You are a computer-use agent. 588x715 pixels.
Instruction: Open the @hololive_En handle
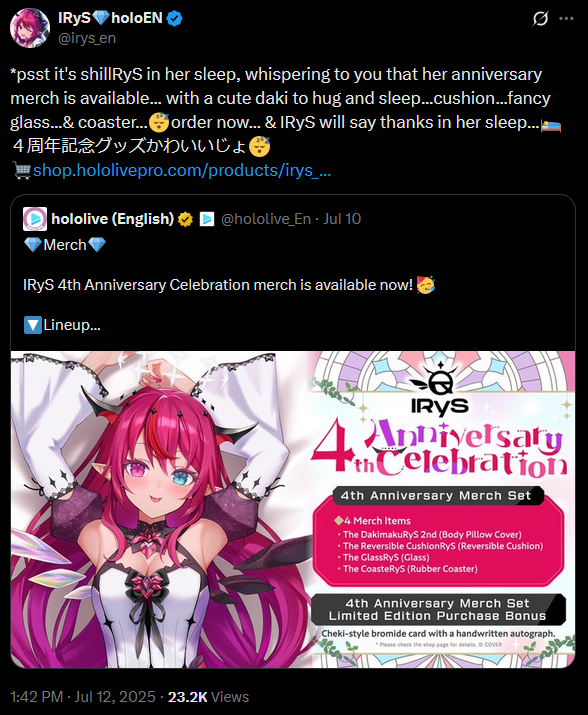pyautogui.click(x=265, y=219)
